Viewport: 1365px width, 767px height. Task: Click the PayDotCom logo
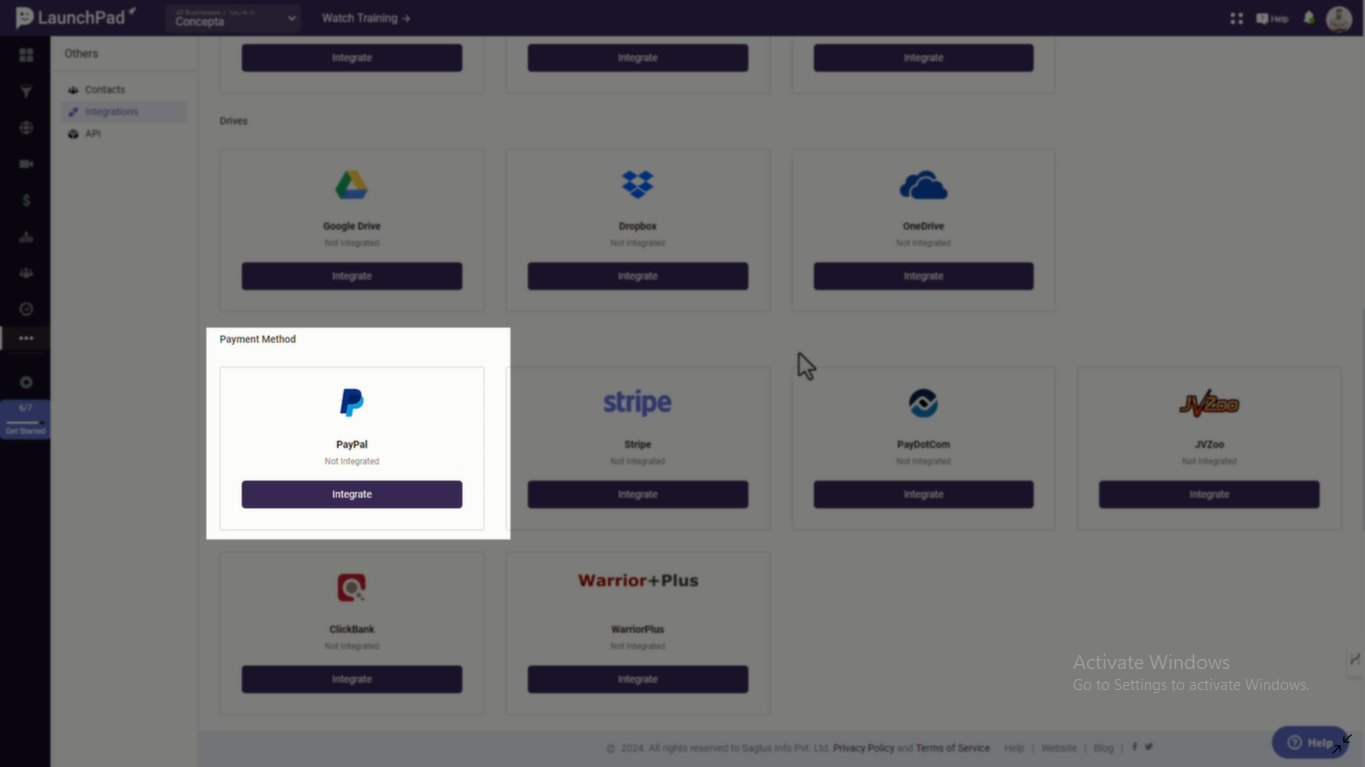(923, 403)
